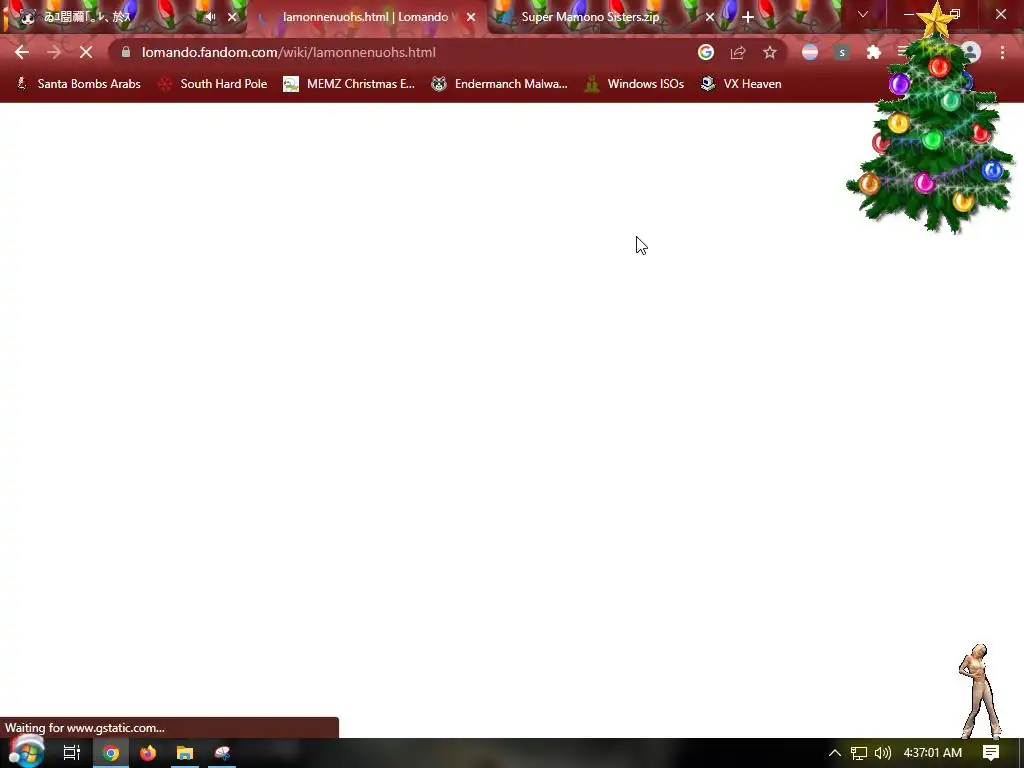The width and height of the screenshot is (1024, 768).
Task: Open the Endermanch Malwa... bookmark
Action: (500, 84)
